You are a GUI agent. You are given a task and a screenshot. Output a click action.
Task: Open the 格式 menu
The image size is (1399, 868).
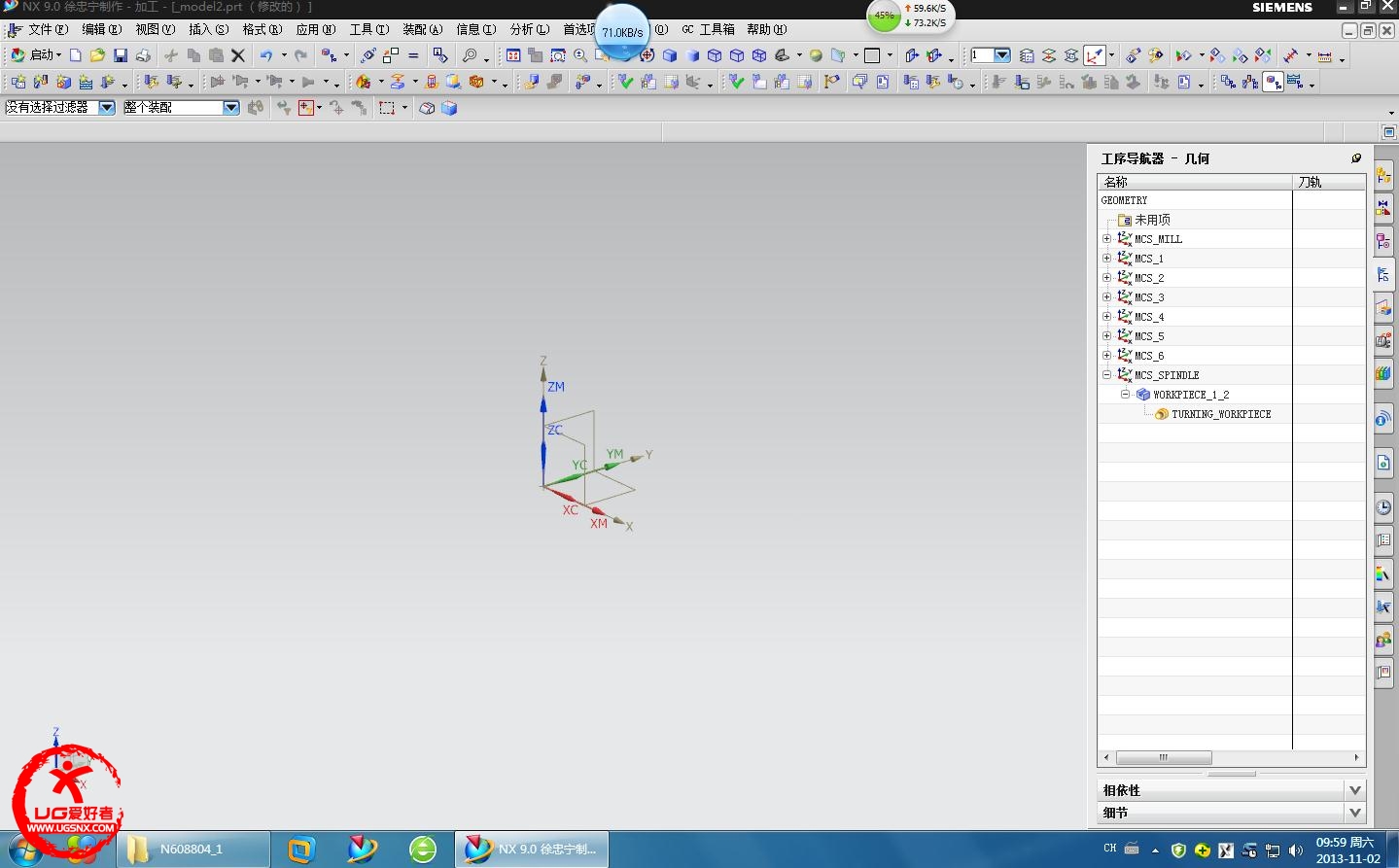[x=262, y=29]
